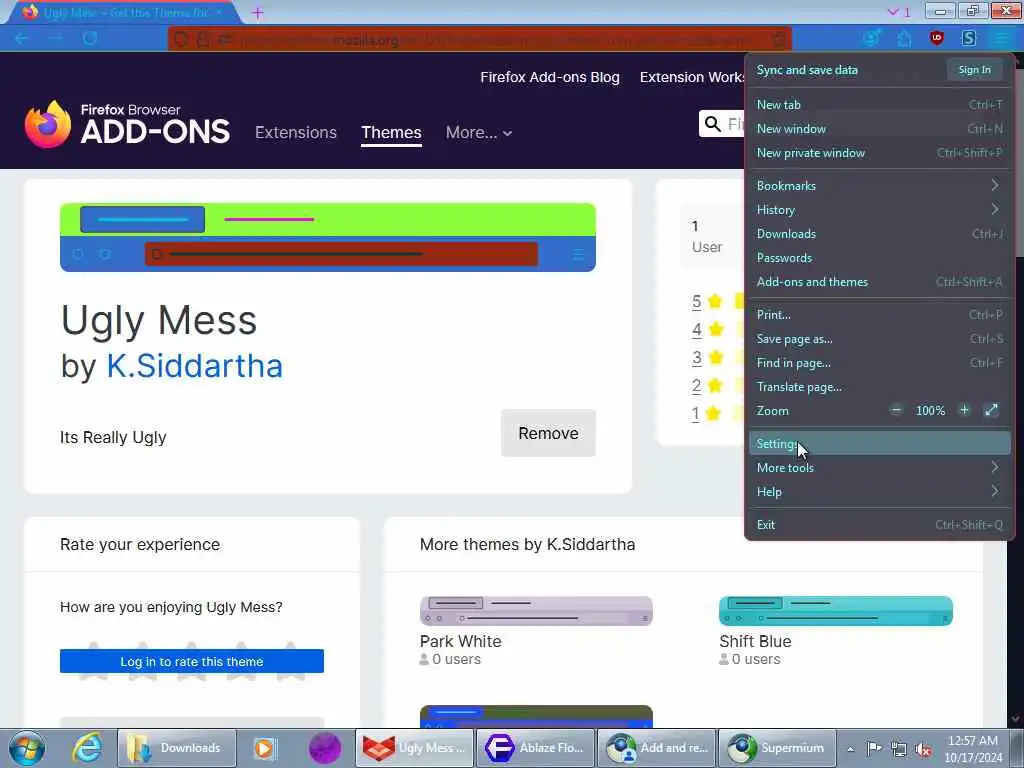
Task: Switch to the Extensions section
Action: point(296,133)
